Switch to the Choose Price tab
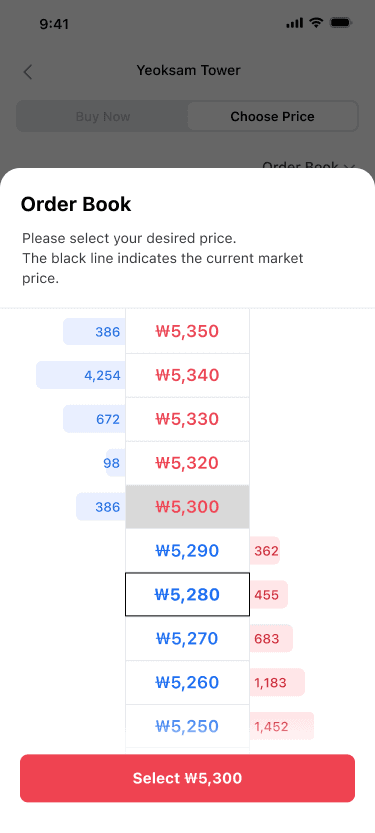The width and height of the screenshot is (375, 833). (272, 116)
